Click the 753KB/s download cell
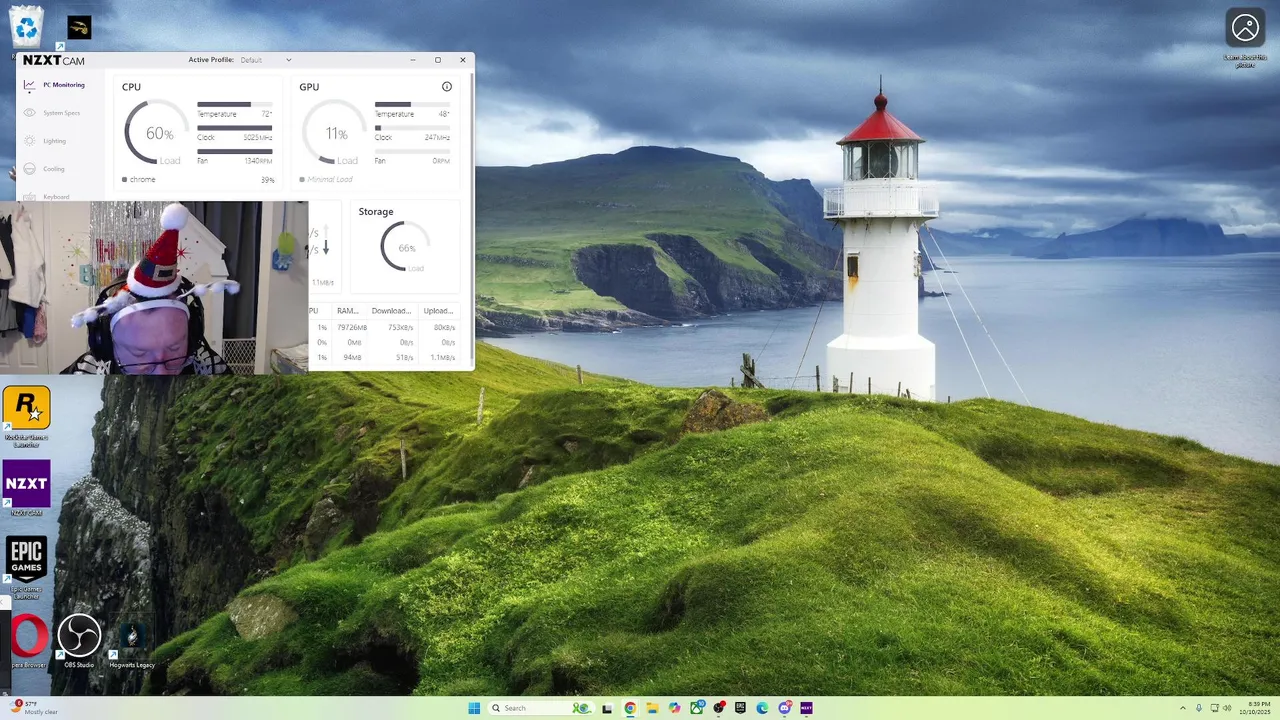 pos(400,327)
